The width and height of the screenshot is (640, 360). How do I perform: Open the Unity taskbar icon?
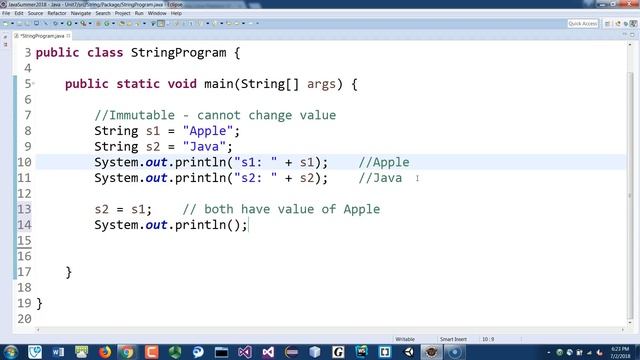[x=409, y=352]
